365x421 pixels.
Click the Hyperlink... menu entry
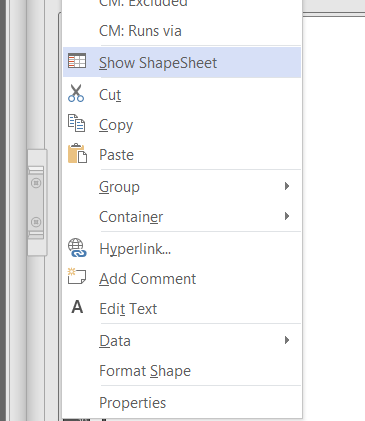click(182, 249)
